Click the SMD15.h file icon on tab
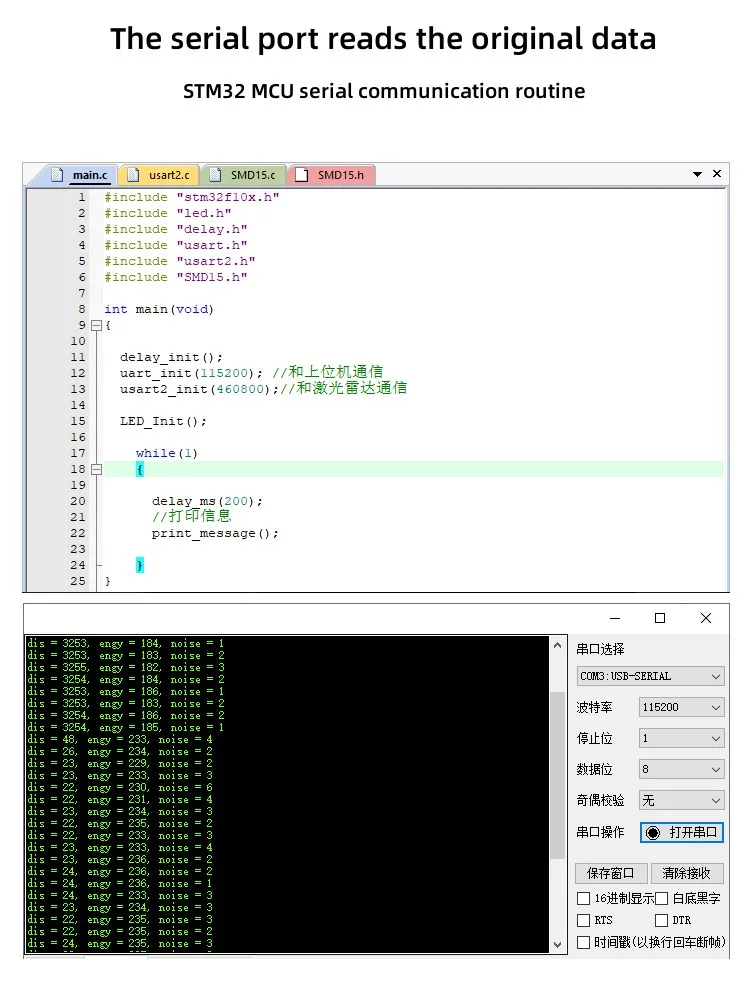 [x=302, y=175]
